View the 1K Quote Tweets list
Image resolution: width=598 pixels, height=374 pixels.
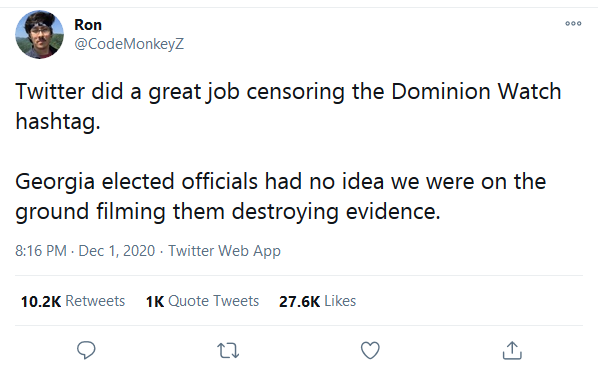(202, 301)
